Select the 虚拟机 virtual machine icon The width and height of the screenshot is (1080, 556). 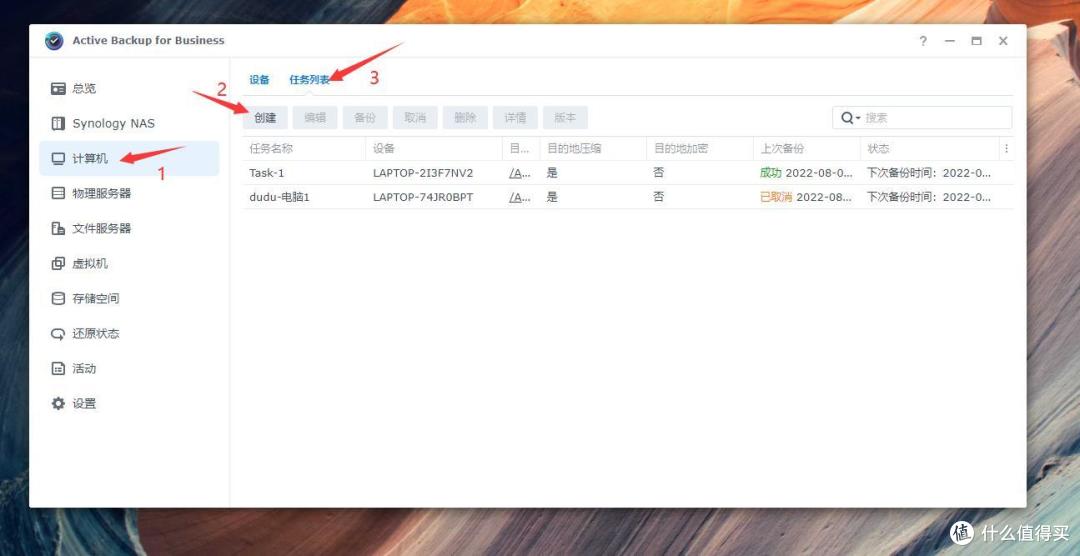(58, 263)
